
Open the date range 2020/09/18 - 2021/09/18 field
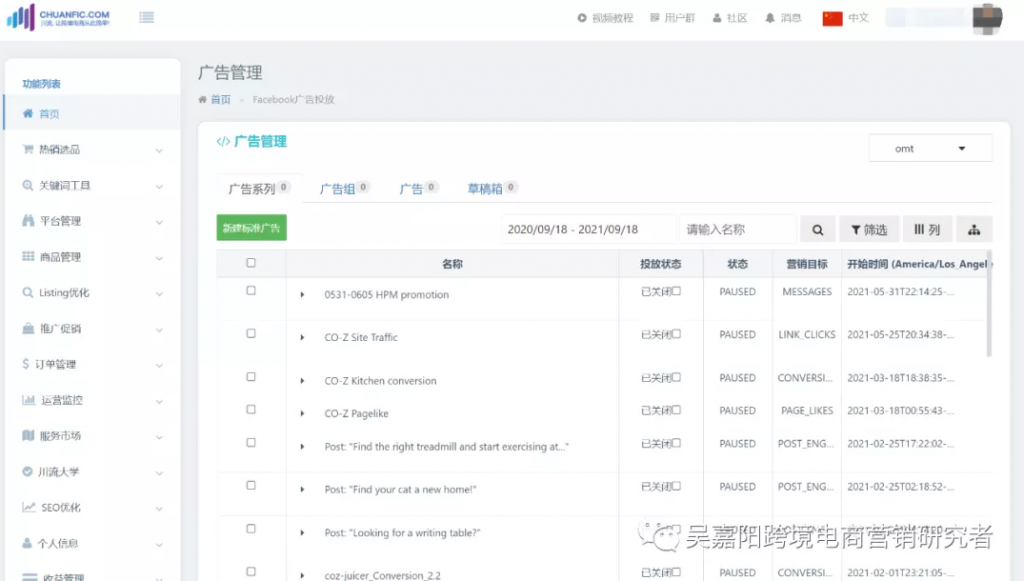click(x=589, y=229)
